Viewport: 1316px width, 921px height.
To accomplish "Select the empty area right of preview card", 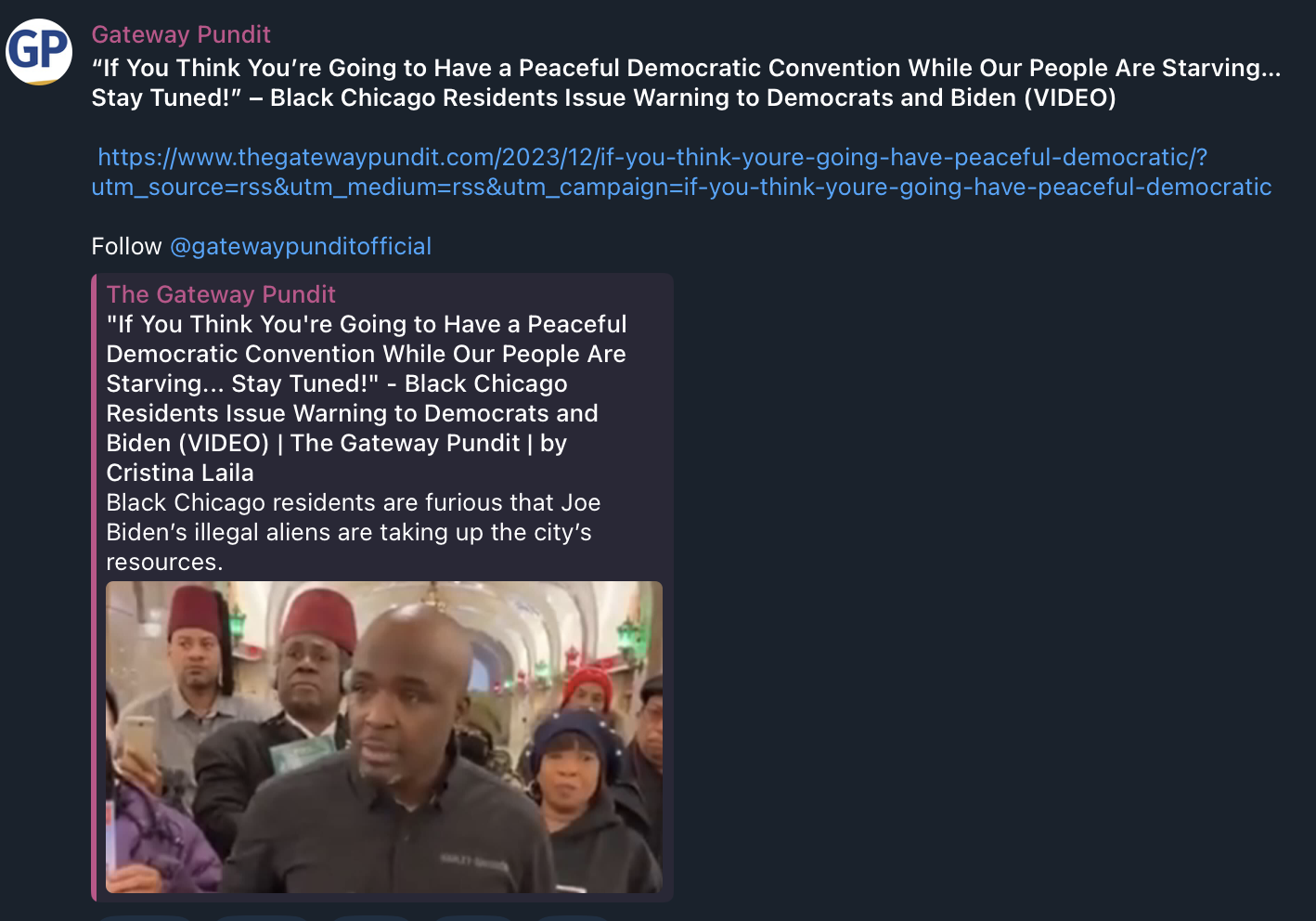I will point(993,587).
